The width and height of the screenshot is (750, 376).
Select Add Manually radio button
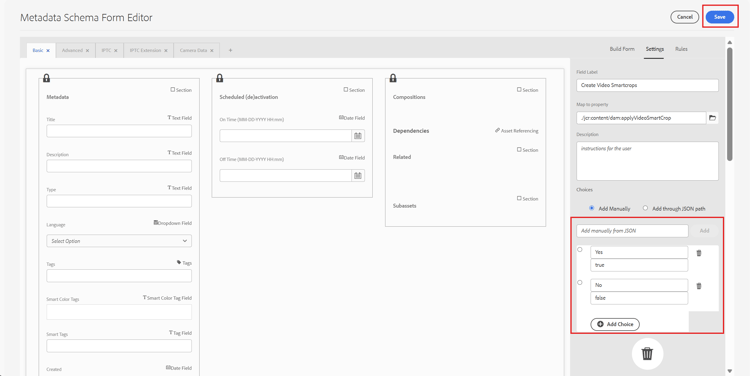tap(592, 208)
